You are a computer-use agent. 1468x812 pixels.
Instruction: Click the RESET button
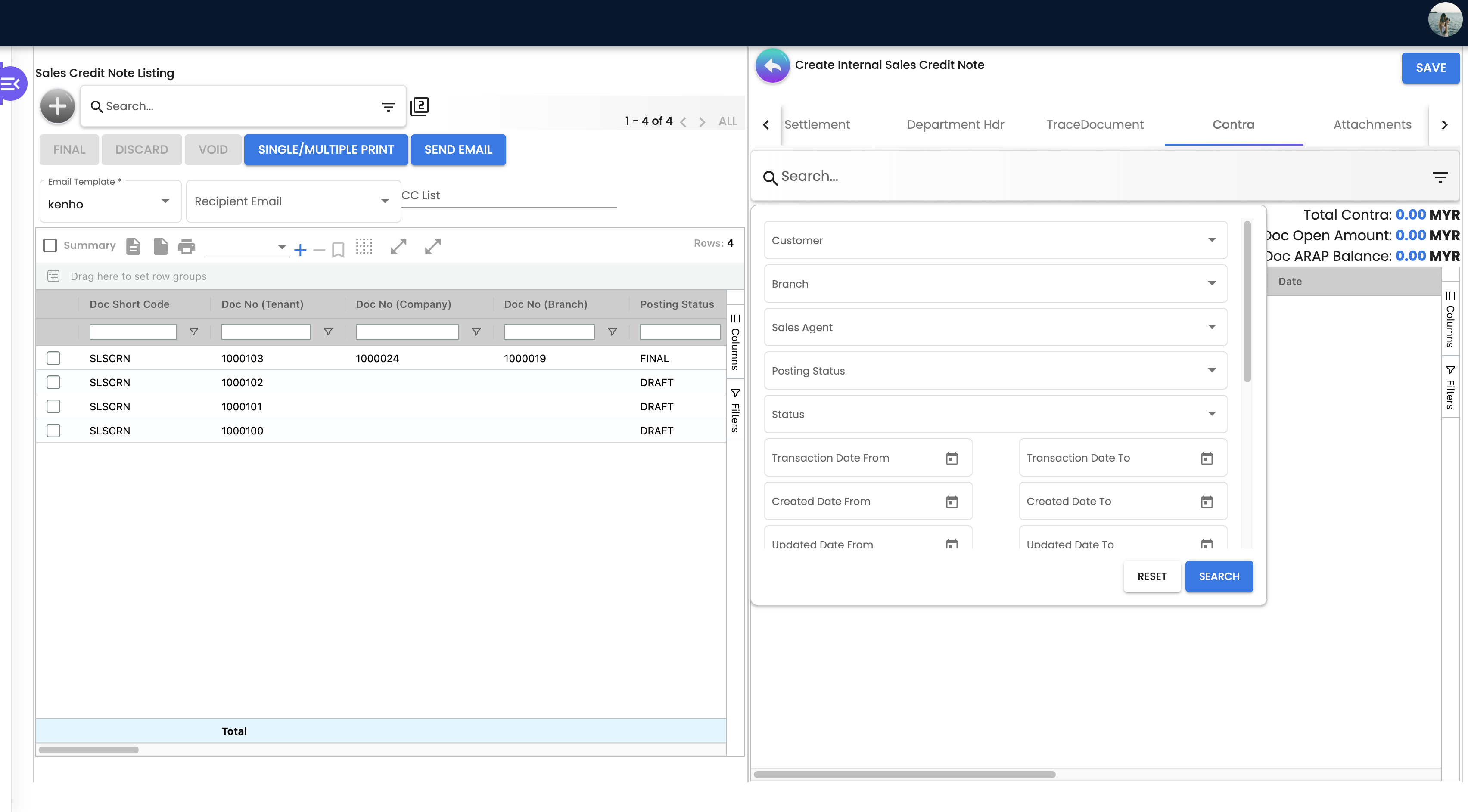tap(1152, 576)
